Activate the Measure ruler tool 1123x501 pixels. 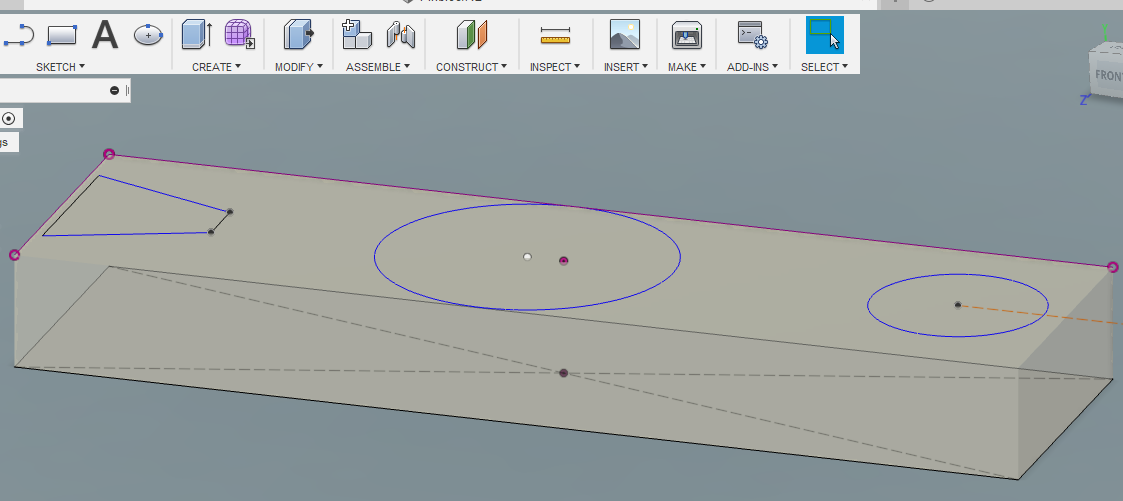(555, 35)
